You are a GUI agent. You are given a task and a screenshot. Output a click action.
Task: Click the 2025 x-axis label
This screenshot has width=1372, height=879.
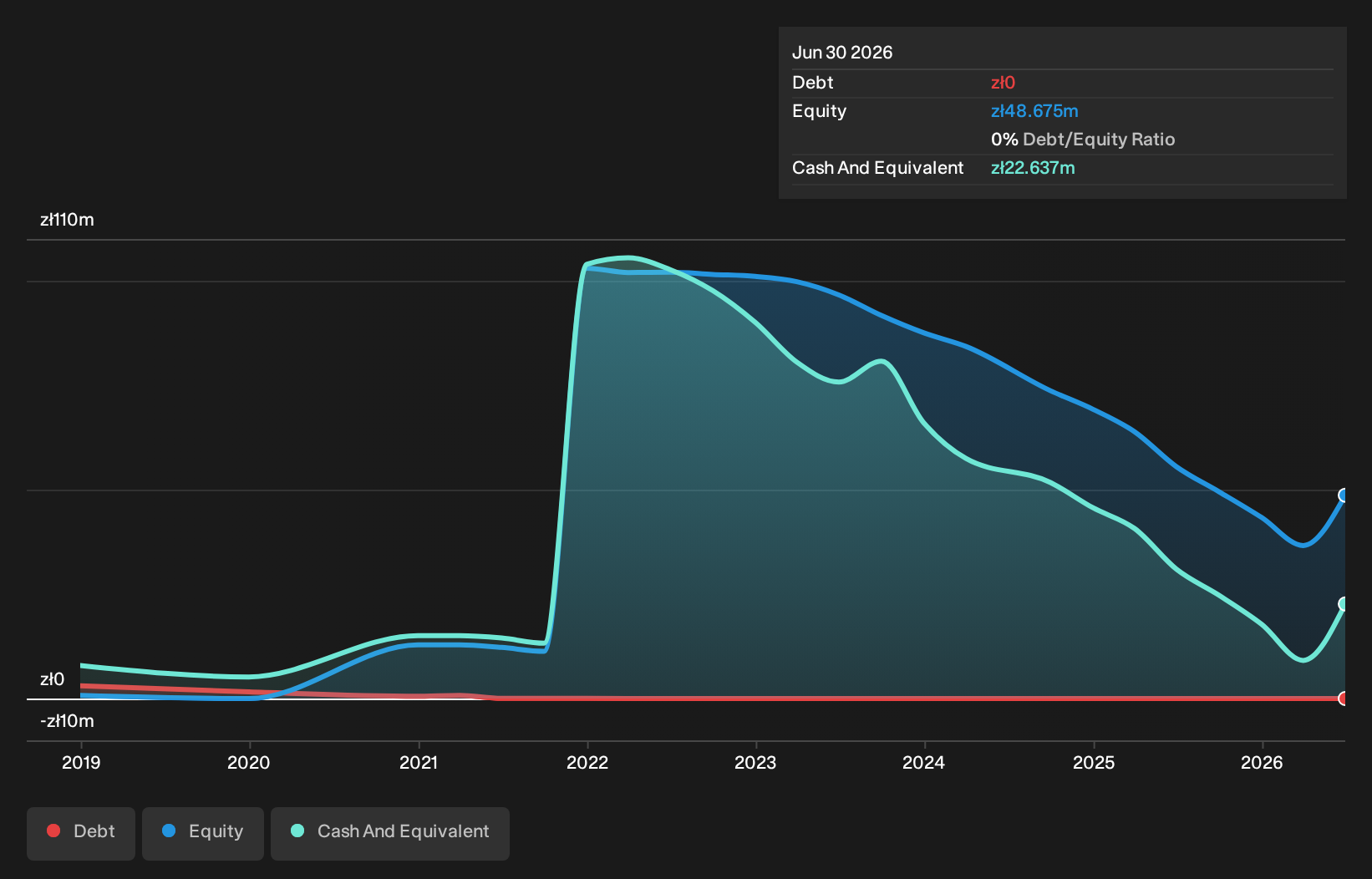[1094, 762]
